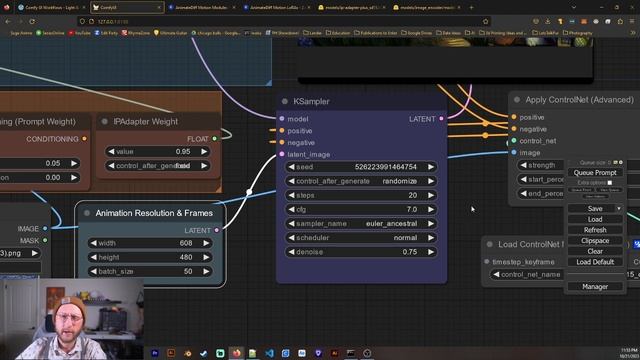Increase the batch_size value 50
This screenshot has width=640, height=360.
point(206,271)
